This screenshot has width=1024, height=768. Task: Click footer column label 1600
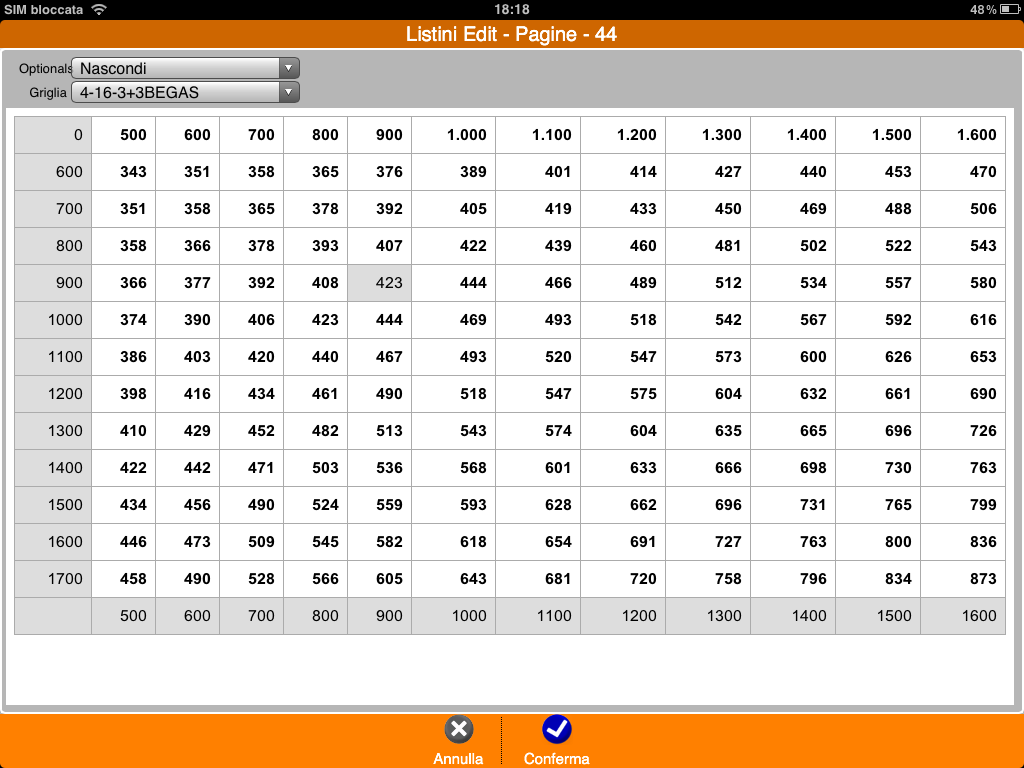click(x=964, y=616)
